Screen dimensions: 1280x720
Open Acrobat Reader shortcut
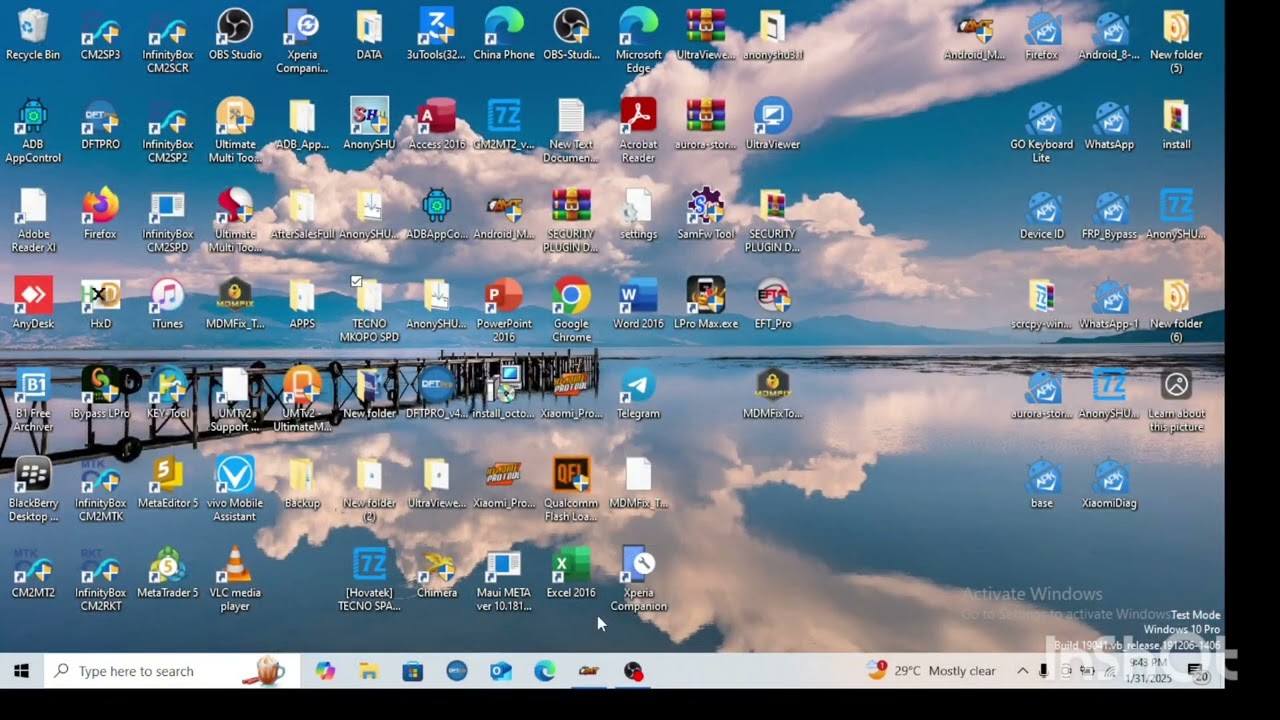pyautogui.click(x=638, y=131)
